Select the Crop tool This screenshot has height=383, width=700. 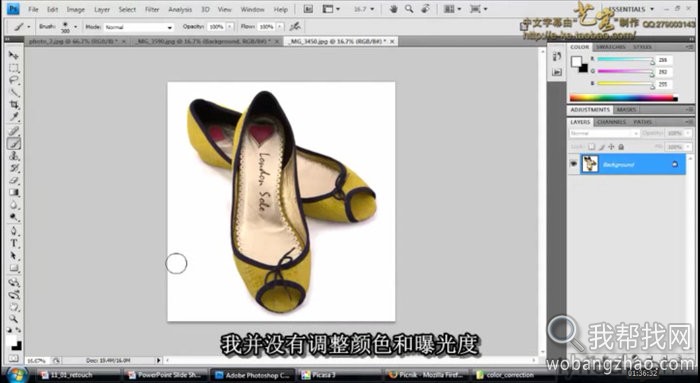[x=14, y=104]
